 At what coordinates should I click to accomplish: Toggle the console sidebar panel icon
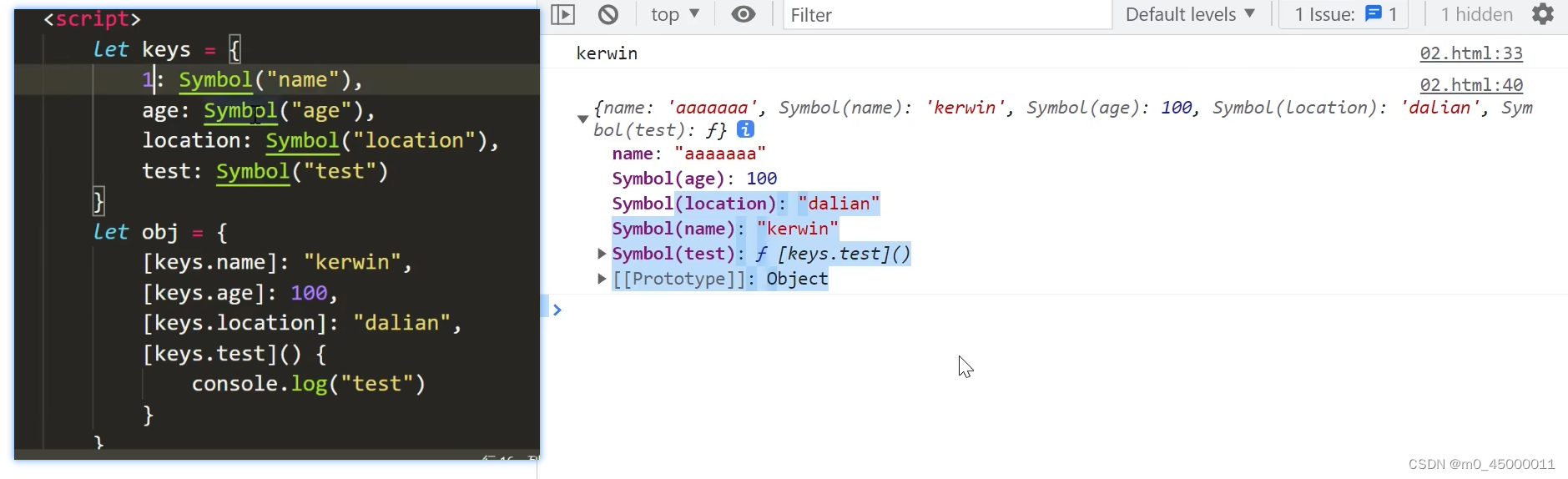coord(563,14)
